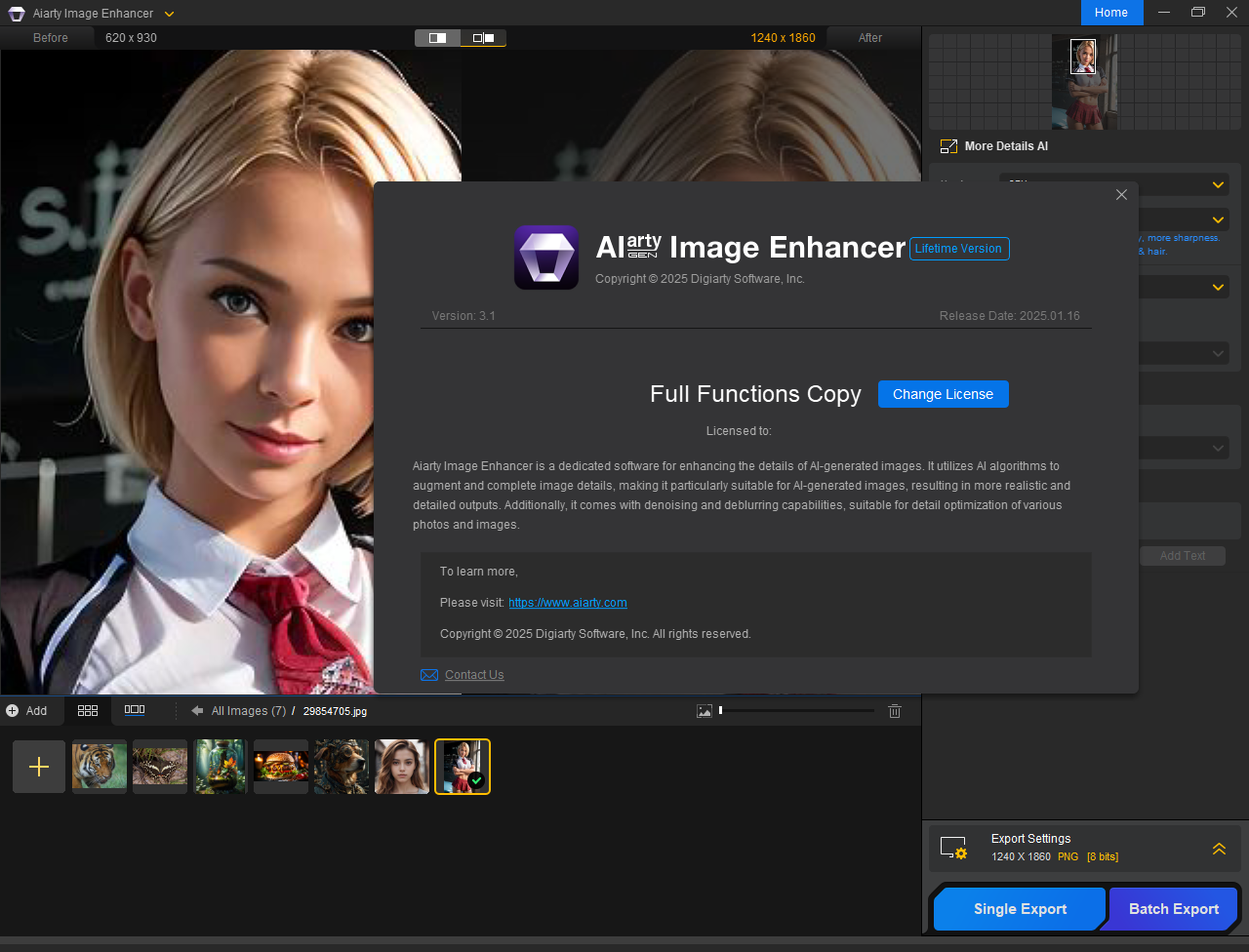Click the thumbnail size image icon

click(705, 711)
